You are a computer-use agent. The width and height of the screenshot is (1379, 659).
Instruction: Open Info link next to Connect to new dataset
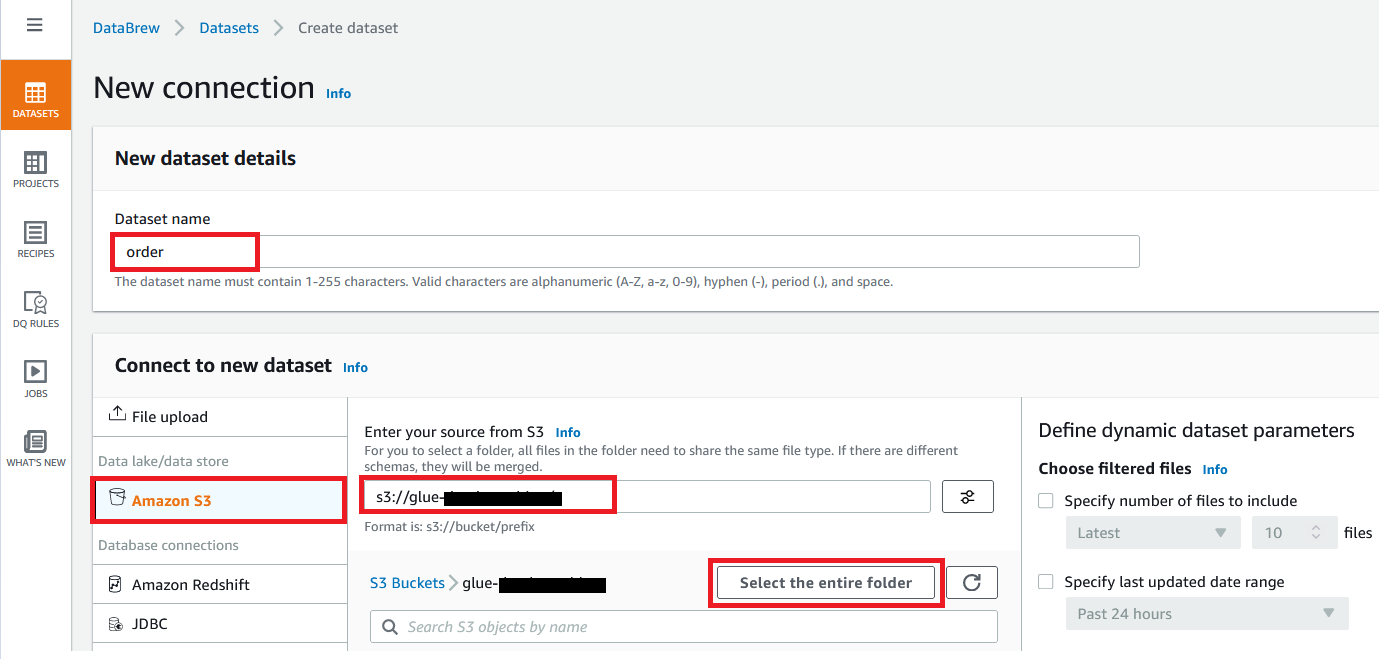[x=355, y=367]
